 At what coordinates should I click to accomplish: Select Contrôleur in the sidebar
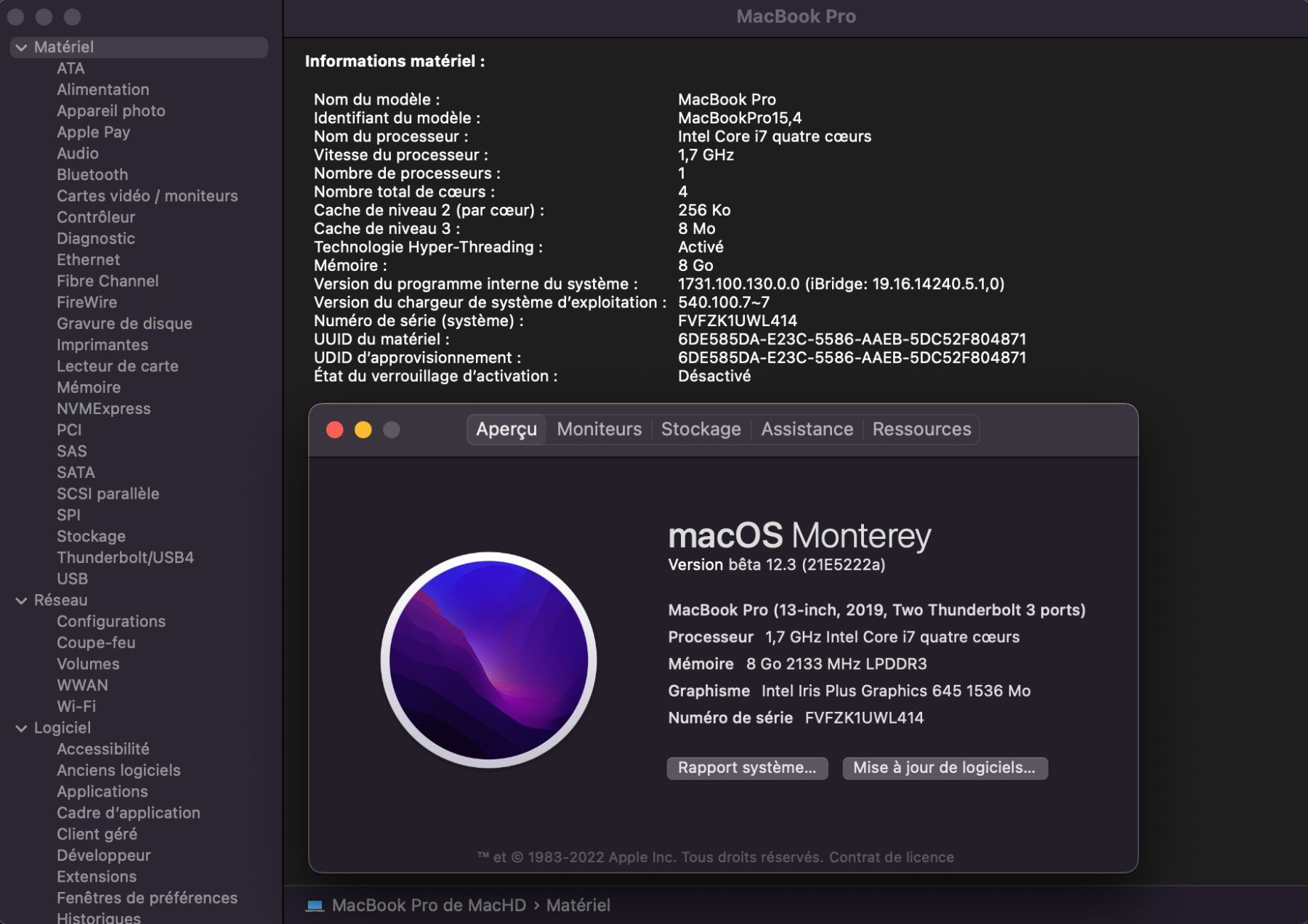pyautogui.click(x=96, y=217)
